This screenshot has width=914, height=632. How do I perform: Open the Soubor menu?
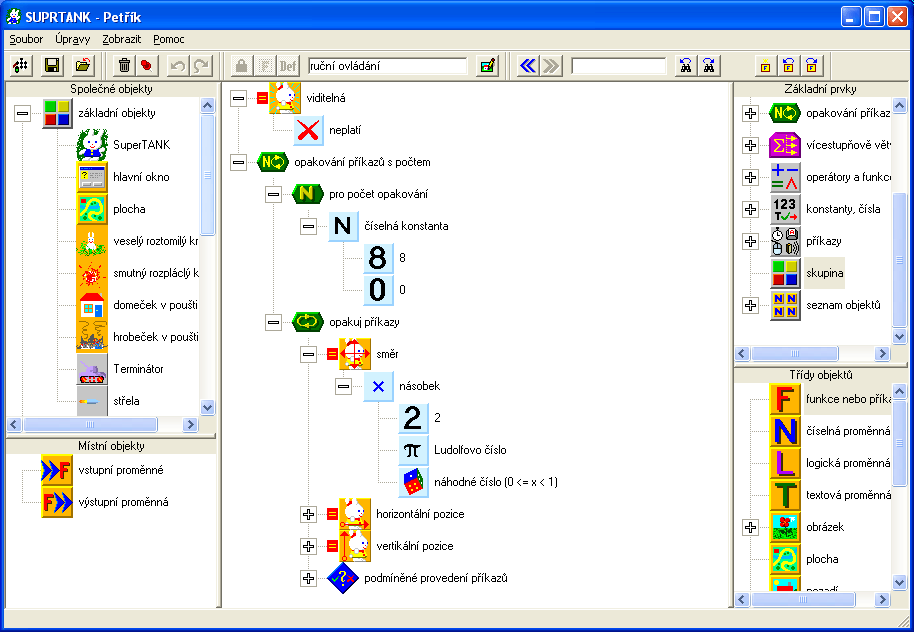tap(26, 40)
